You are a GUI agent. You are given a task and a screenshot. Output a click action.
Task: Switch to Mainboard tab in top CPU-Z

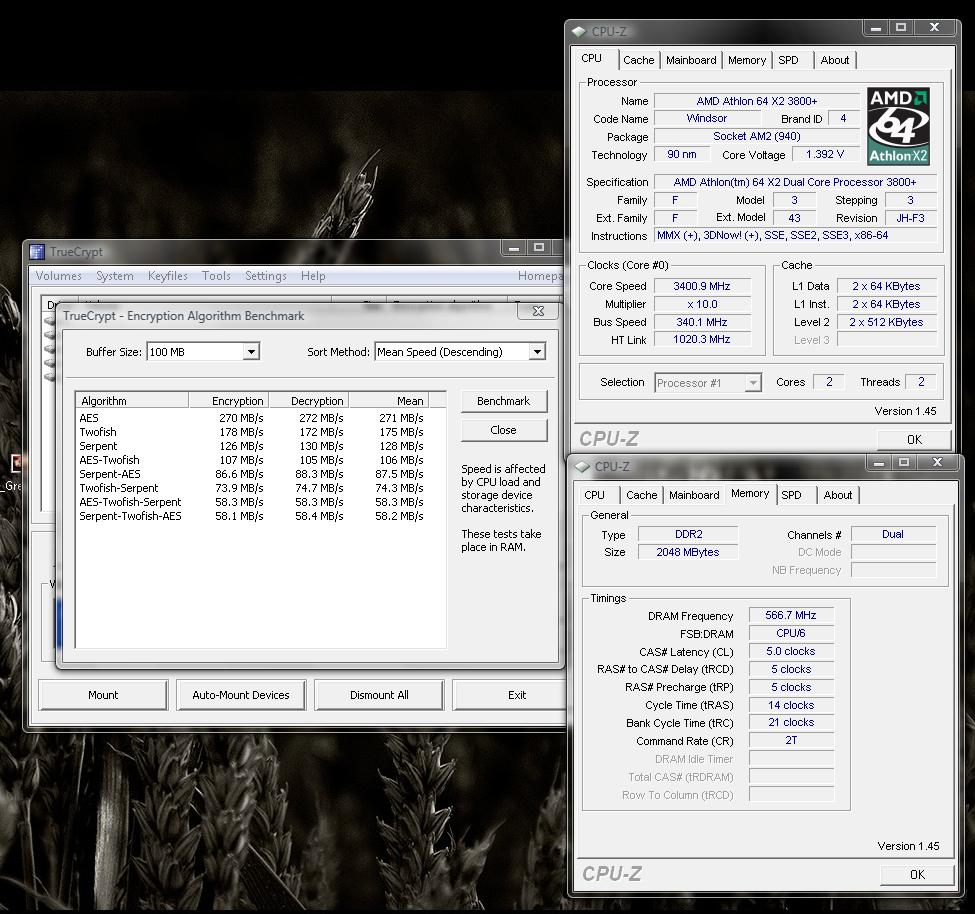(691, 60)
